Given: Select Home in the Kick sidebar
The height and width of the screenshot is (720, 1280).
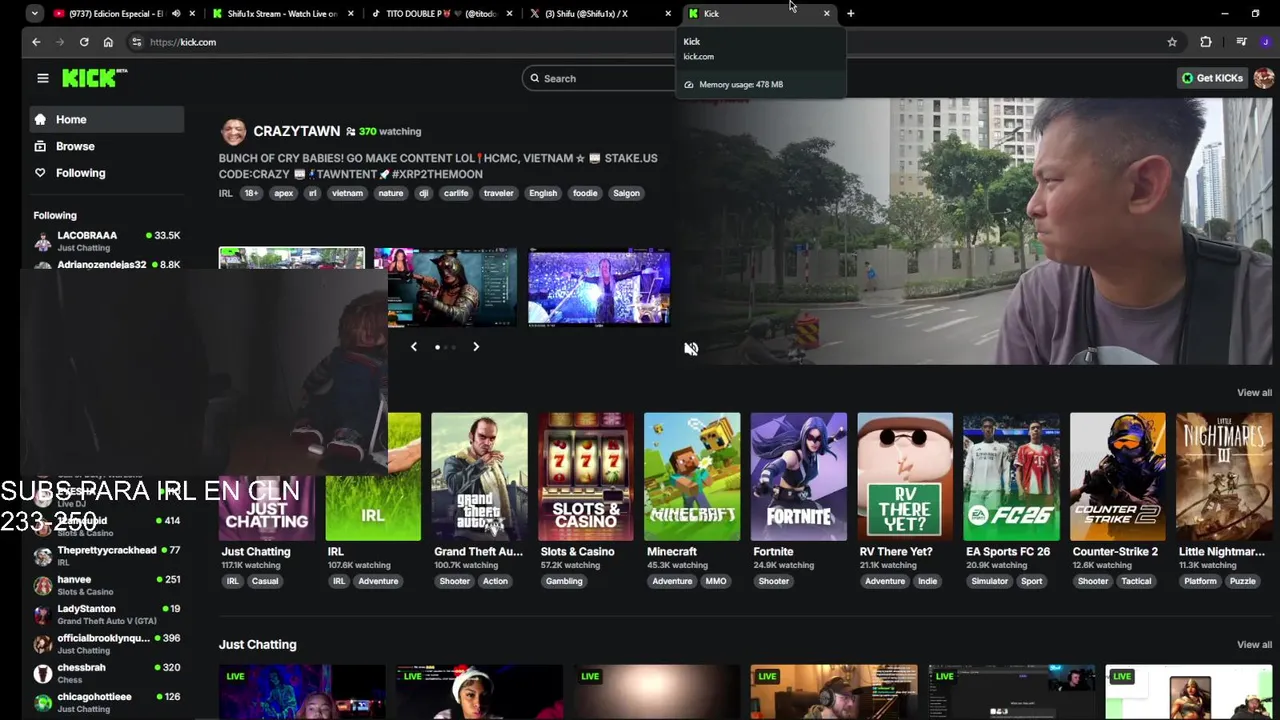Looking at the screenshot, I should 107,119.
